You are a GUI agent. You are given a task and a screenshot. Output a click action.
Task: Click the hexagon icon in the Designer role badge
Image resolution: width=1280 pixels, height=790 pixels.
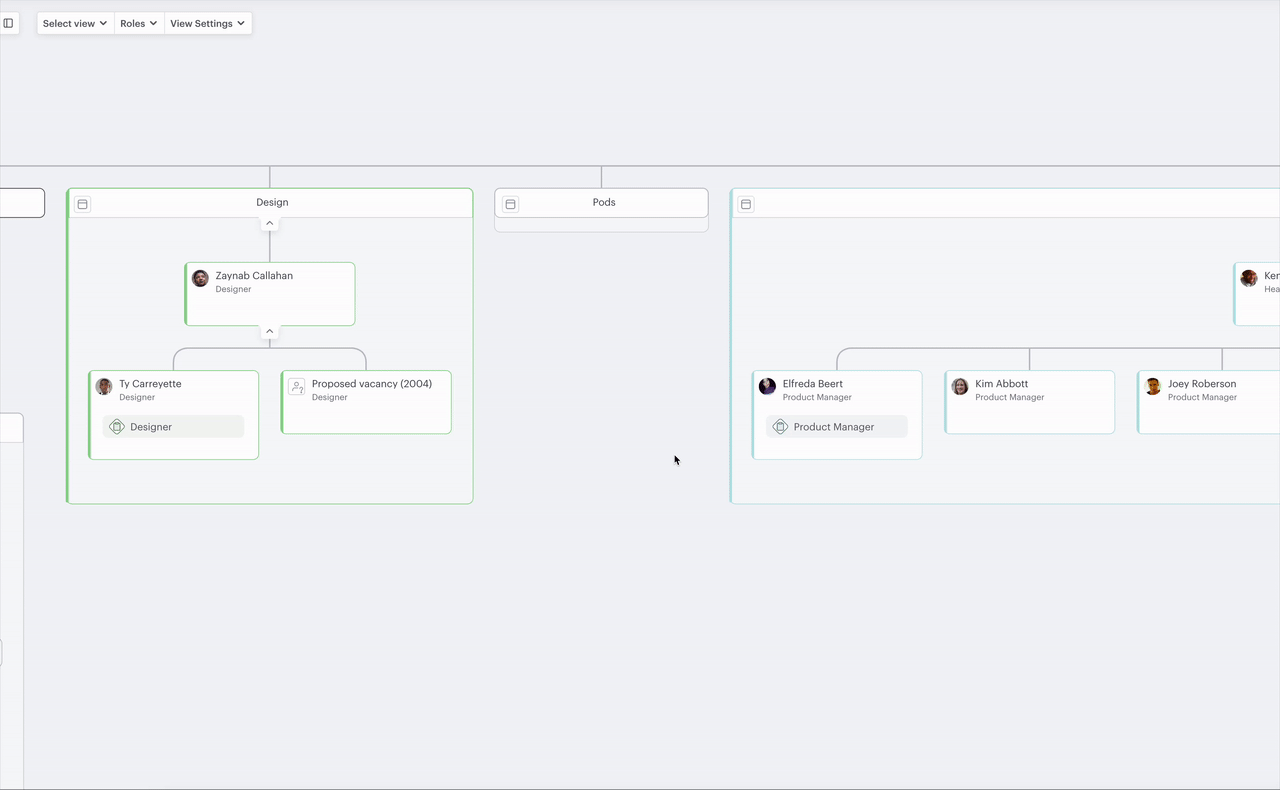point(119,426)
